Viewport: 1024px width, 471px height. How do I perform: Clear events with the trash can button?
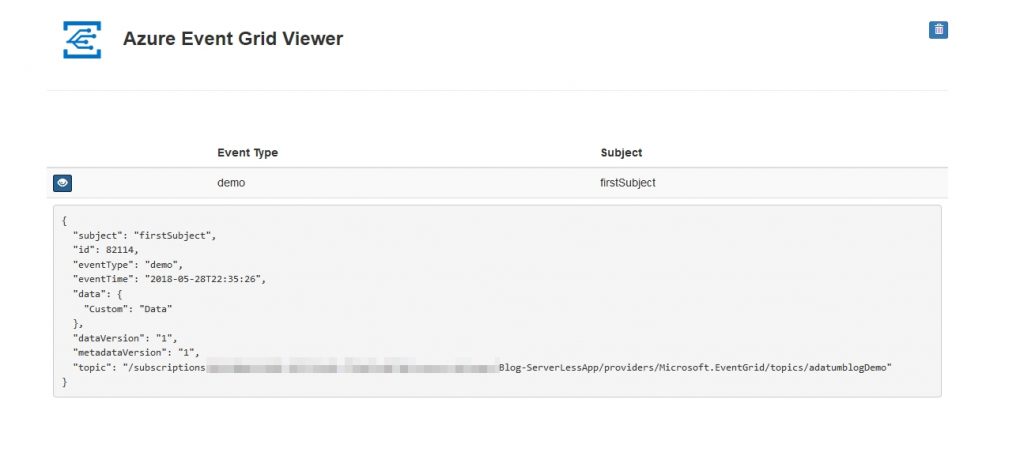click(x=938, y=29)
